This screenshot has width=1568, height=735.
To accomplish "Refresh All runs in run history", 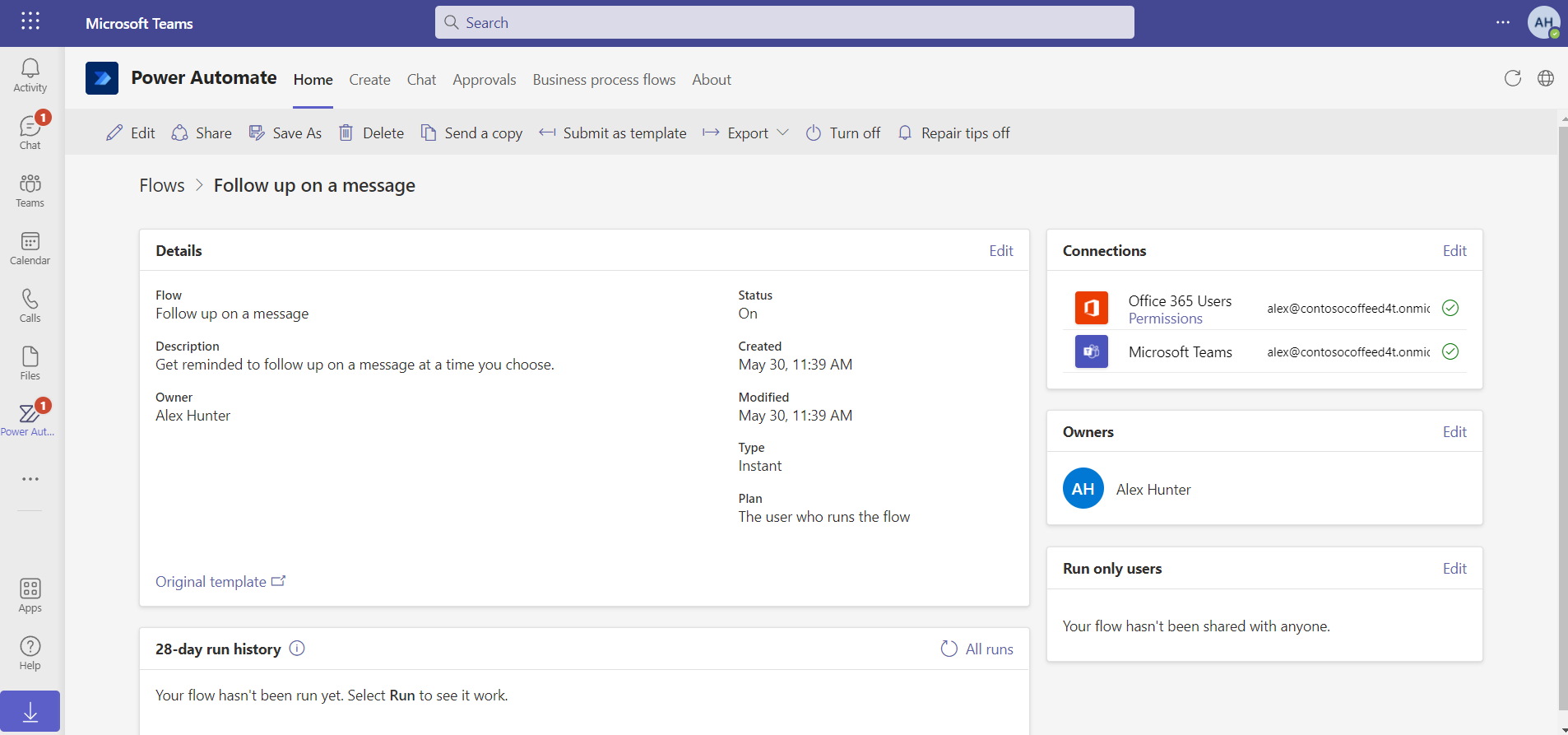I will pos(977,649).
